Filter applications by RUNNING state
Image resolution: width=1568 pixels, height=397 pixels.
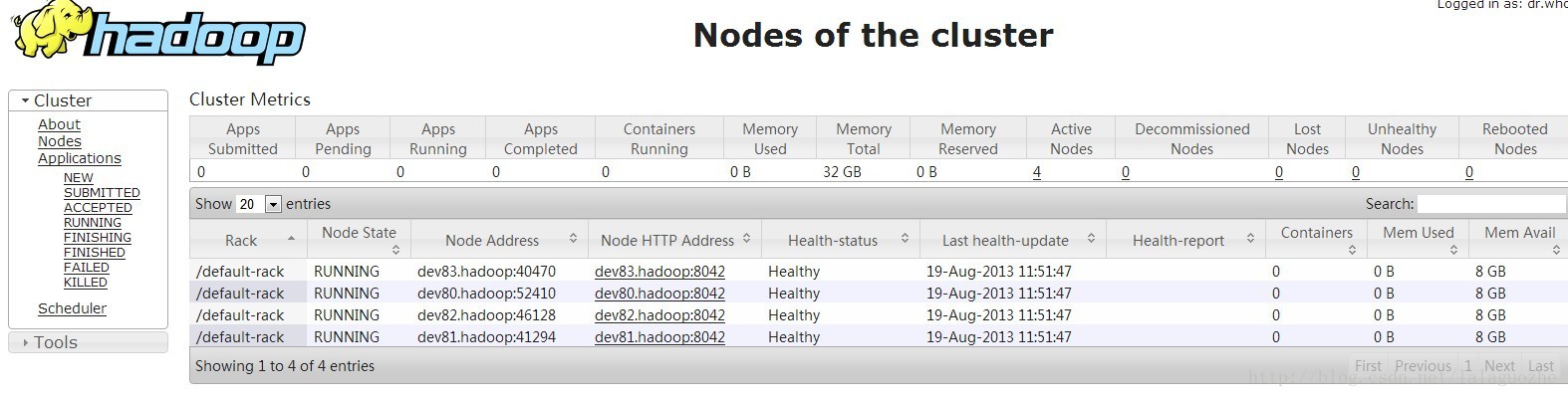(93, 223)
